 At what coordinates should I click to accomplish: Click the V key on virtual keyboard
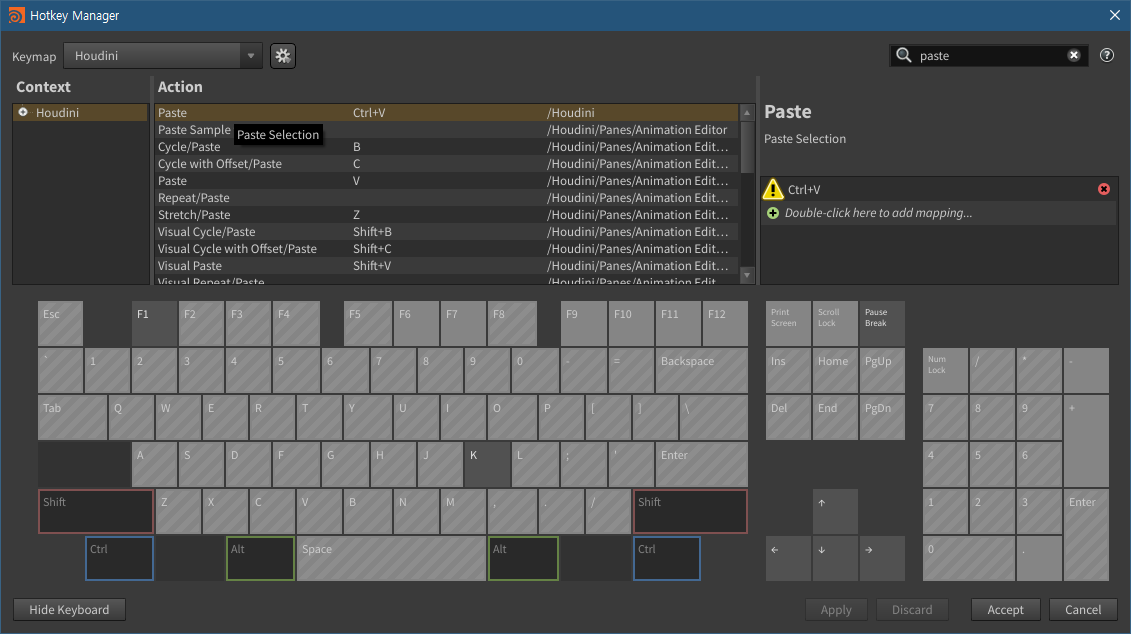coord(318,511)
